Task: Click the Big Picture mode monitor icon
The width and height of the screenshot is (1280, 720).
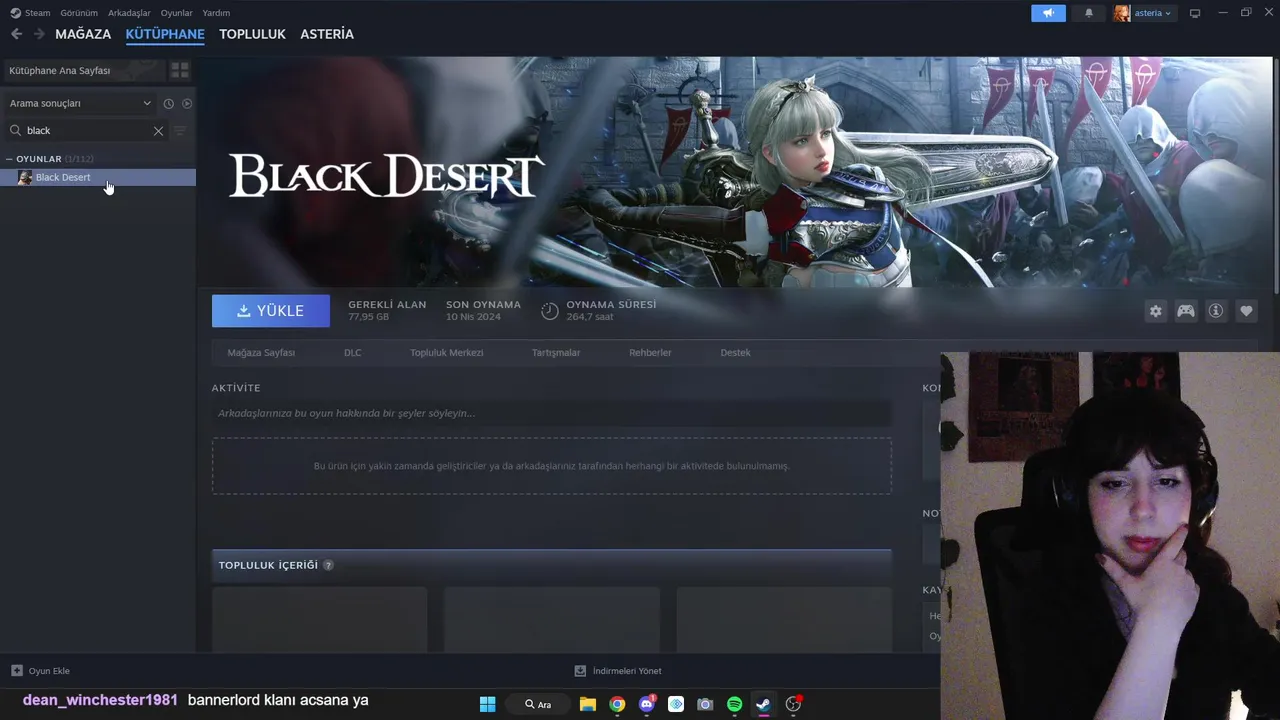Action: (x=1194, y=13)
